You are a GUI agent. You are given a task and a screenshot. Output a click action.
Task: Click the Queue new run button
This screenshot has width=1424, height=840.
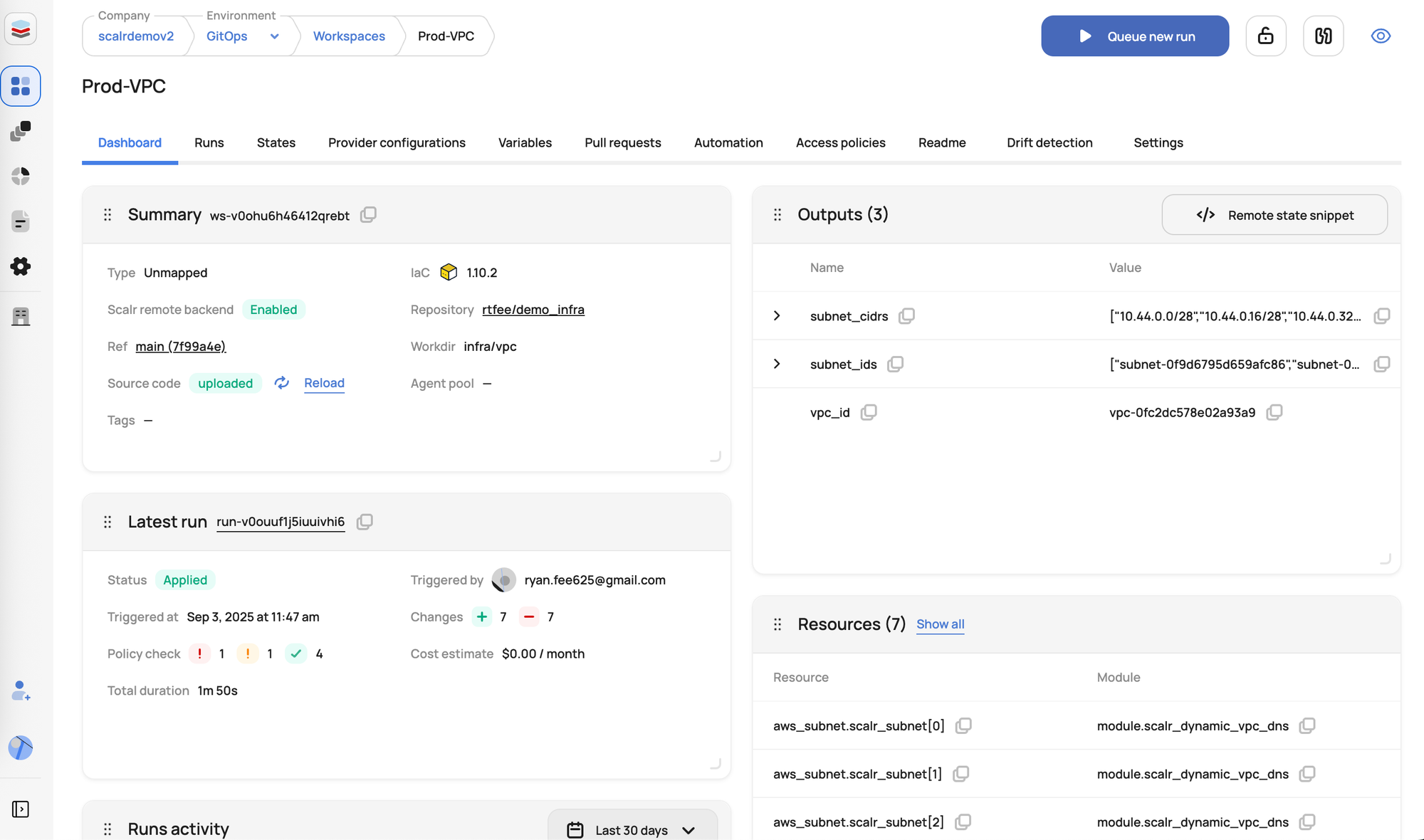tap(1135, 36)
